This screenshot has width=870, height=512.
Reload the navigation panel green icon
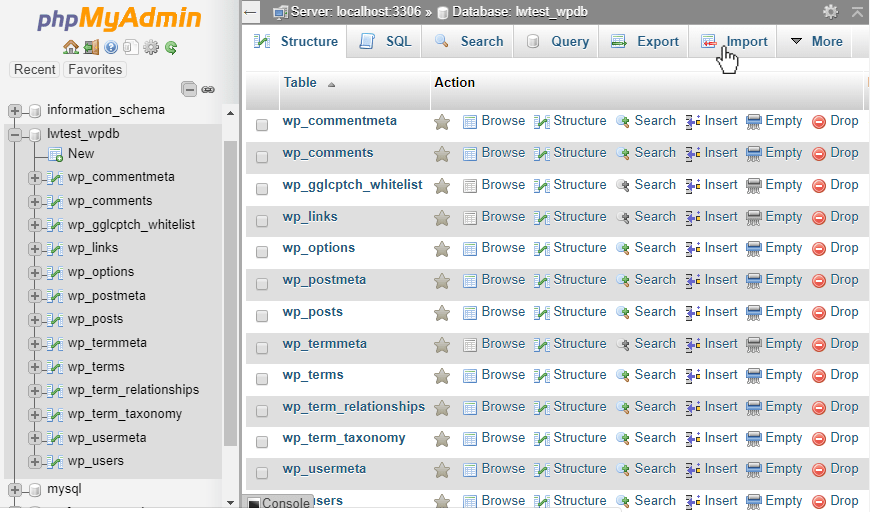171,48
